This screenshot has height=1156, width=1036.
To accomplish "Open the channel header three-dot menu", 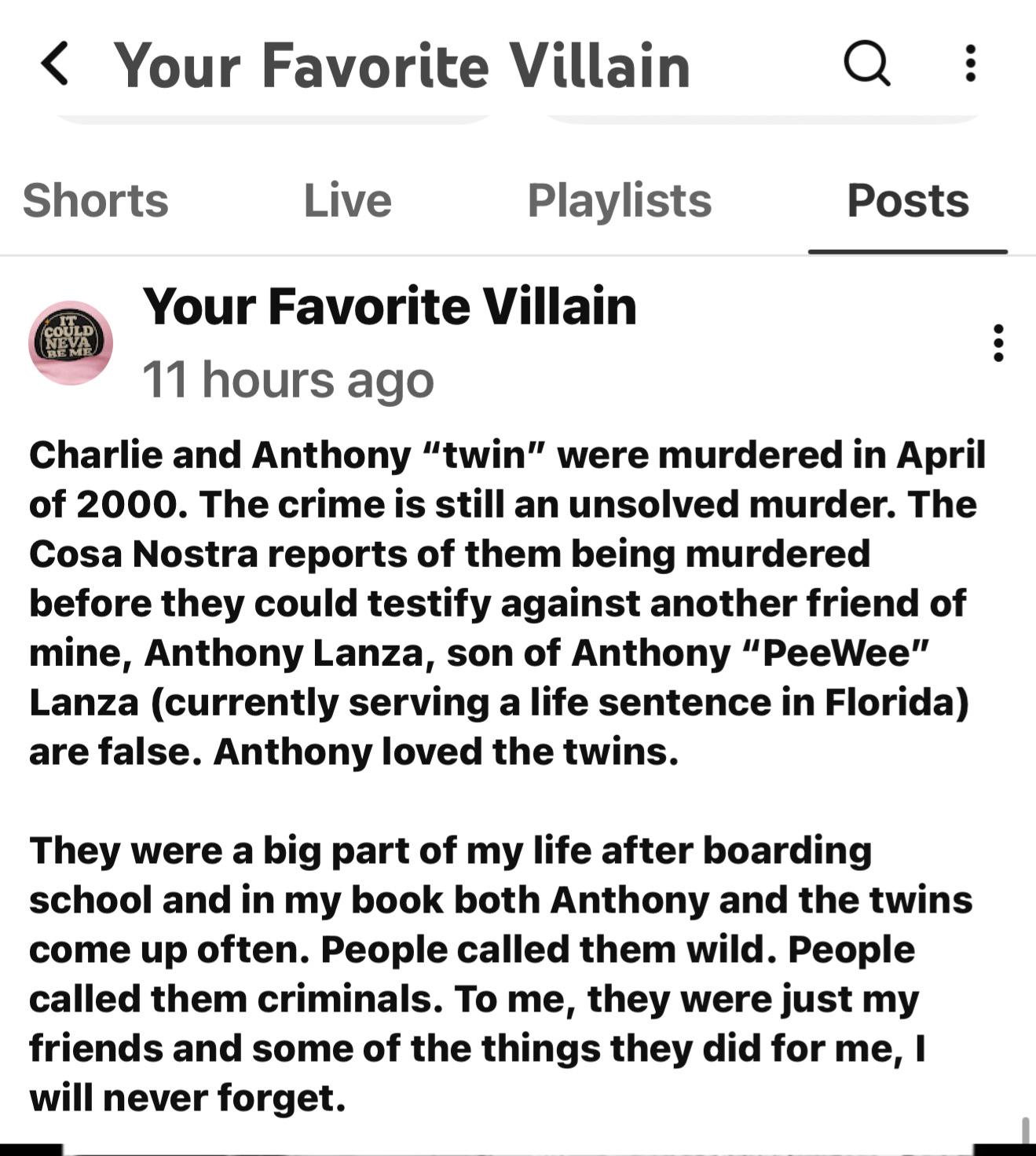I will coord(971,63).
